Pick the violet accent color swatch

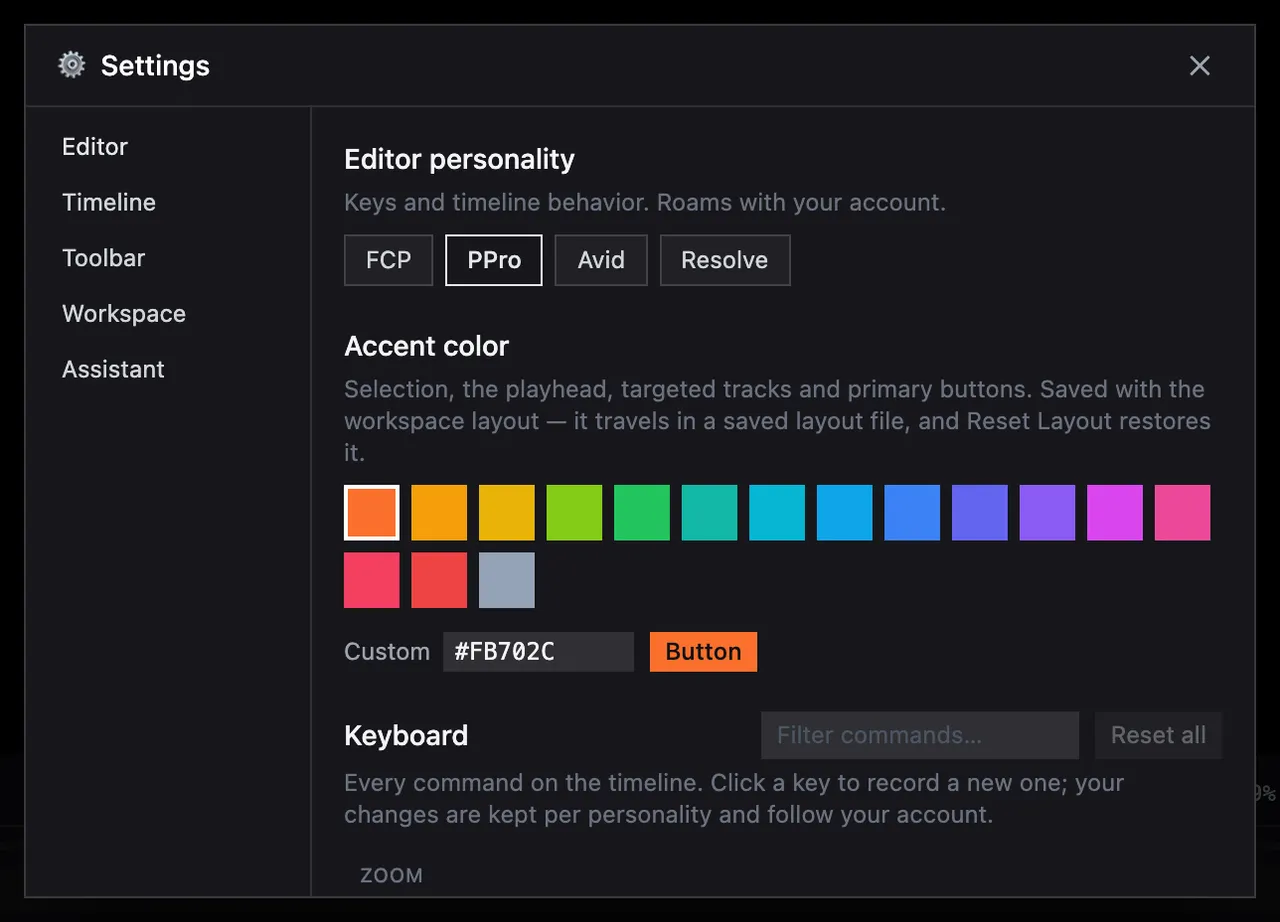point(1047,513)
